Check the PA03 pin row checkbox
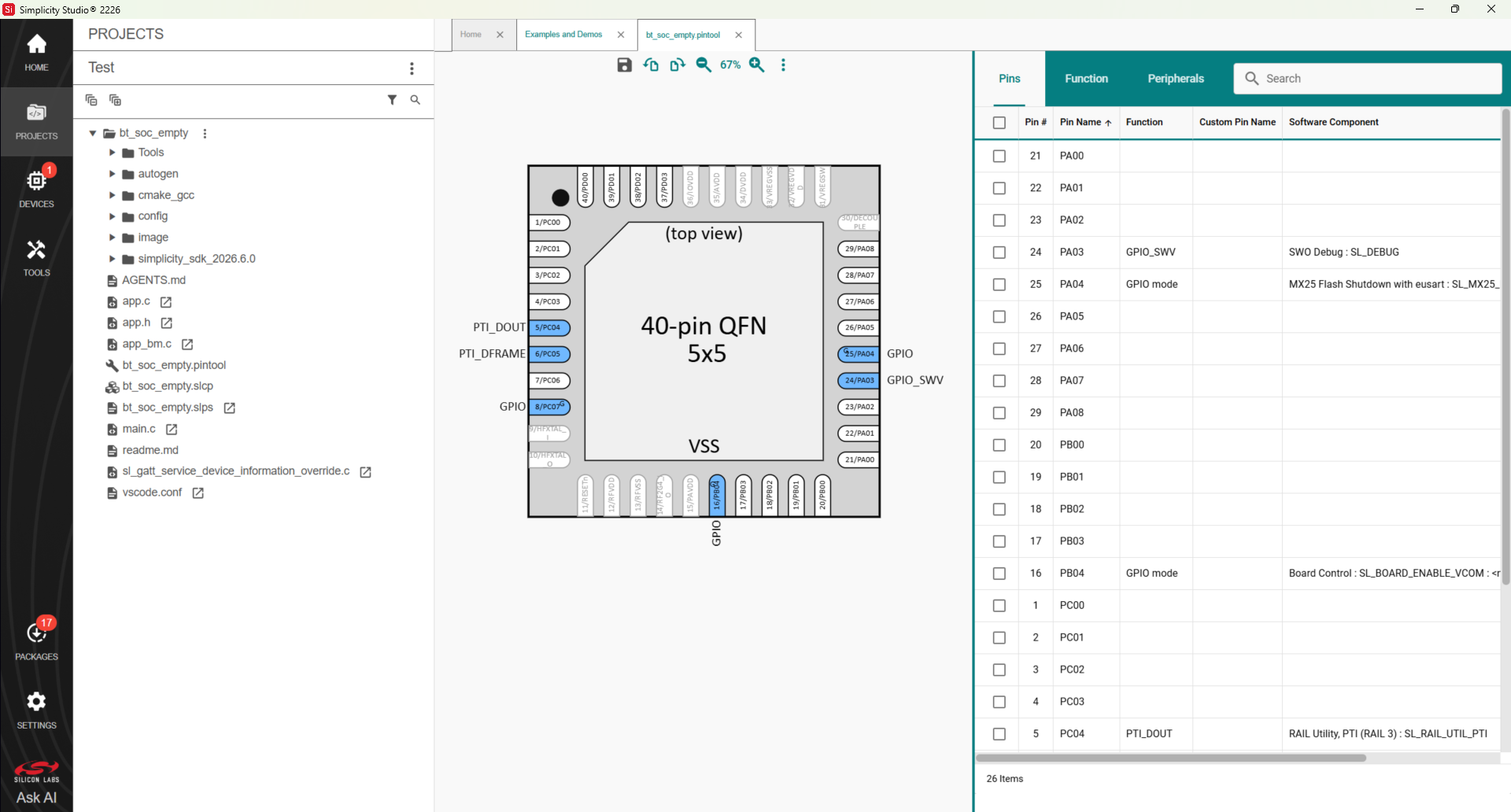1511x812 pixels. pos(999,253)
